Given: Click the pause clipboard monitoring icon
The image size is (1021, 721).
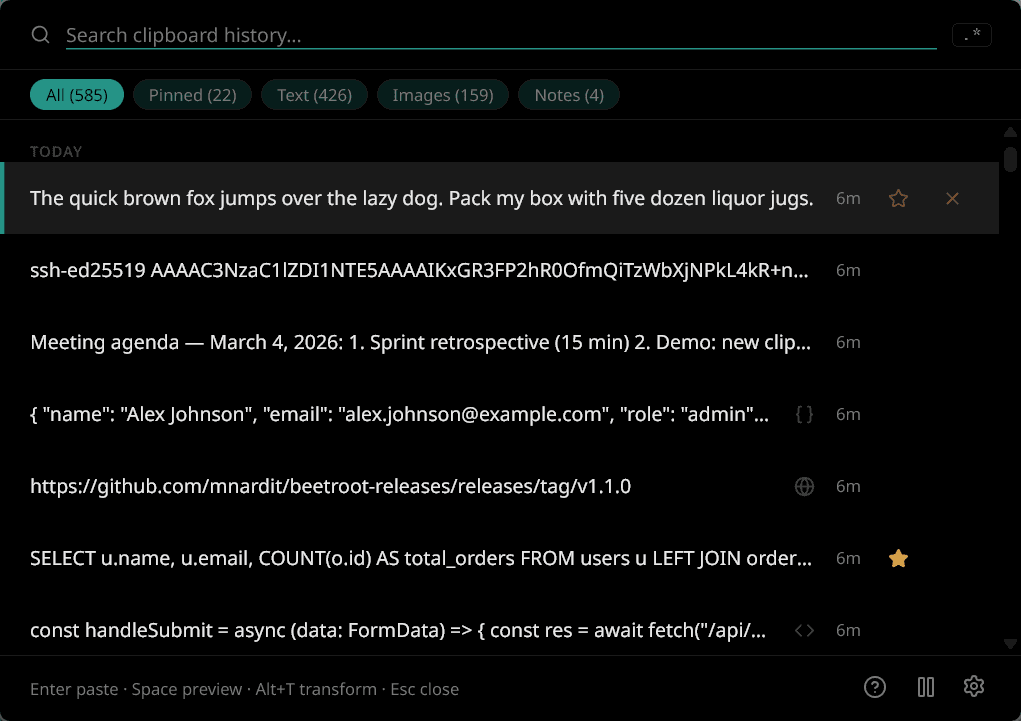Looking at the screenshot, I should point(925,687).
